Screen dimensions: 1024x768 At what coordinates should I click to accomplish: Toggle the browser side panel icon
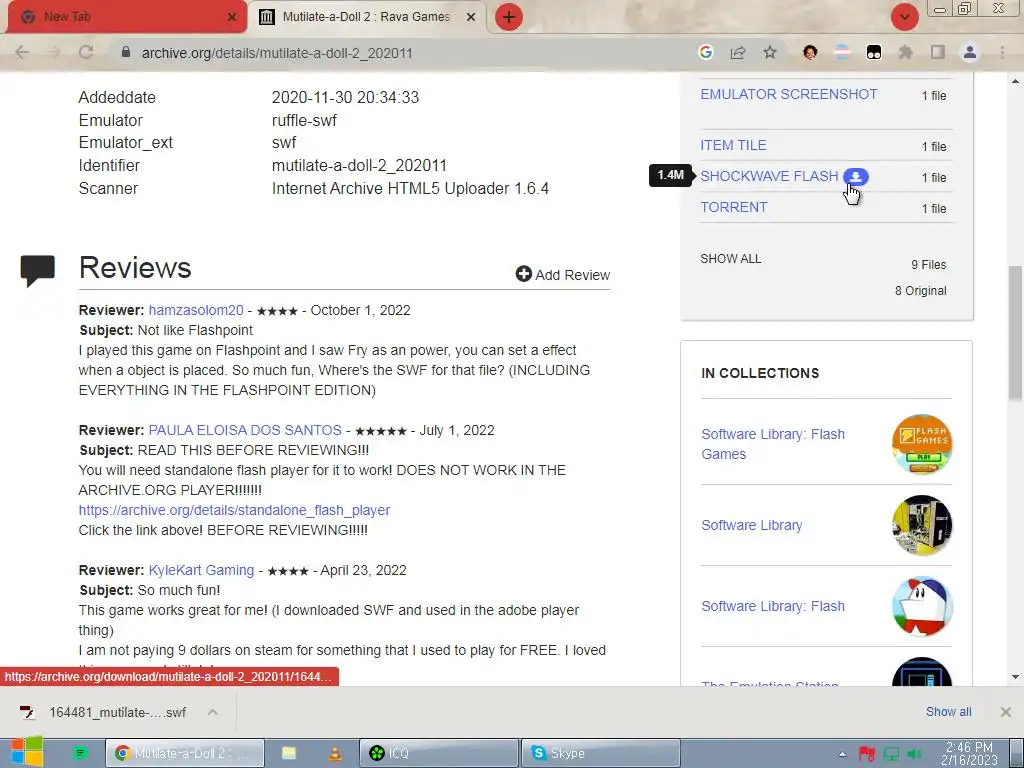tap(938, 52)
